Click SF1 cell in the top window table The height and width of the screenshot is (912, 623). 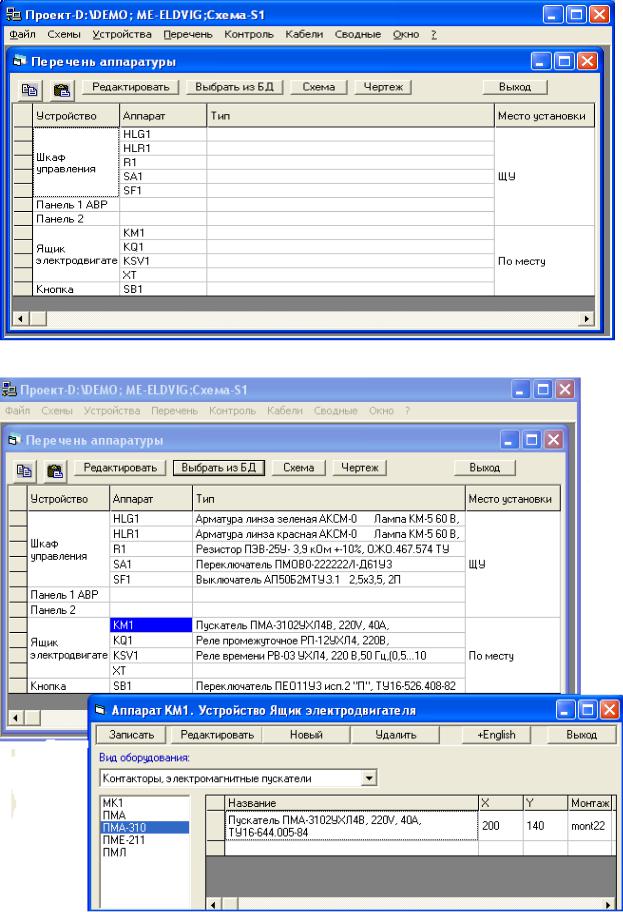pyautogui.click(x=163, y=190)
